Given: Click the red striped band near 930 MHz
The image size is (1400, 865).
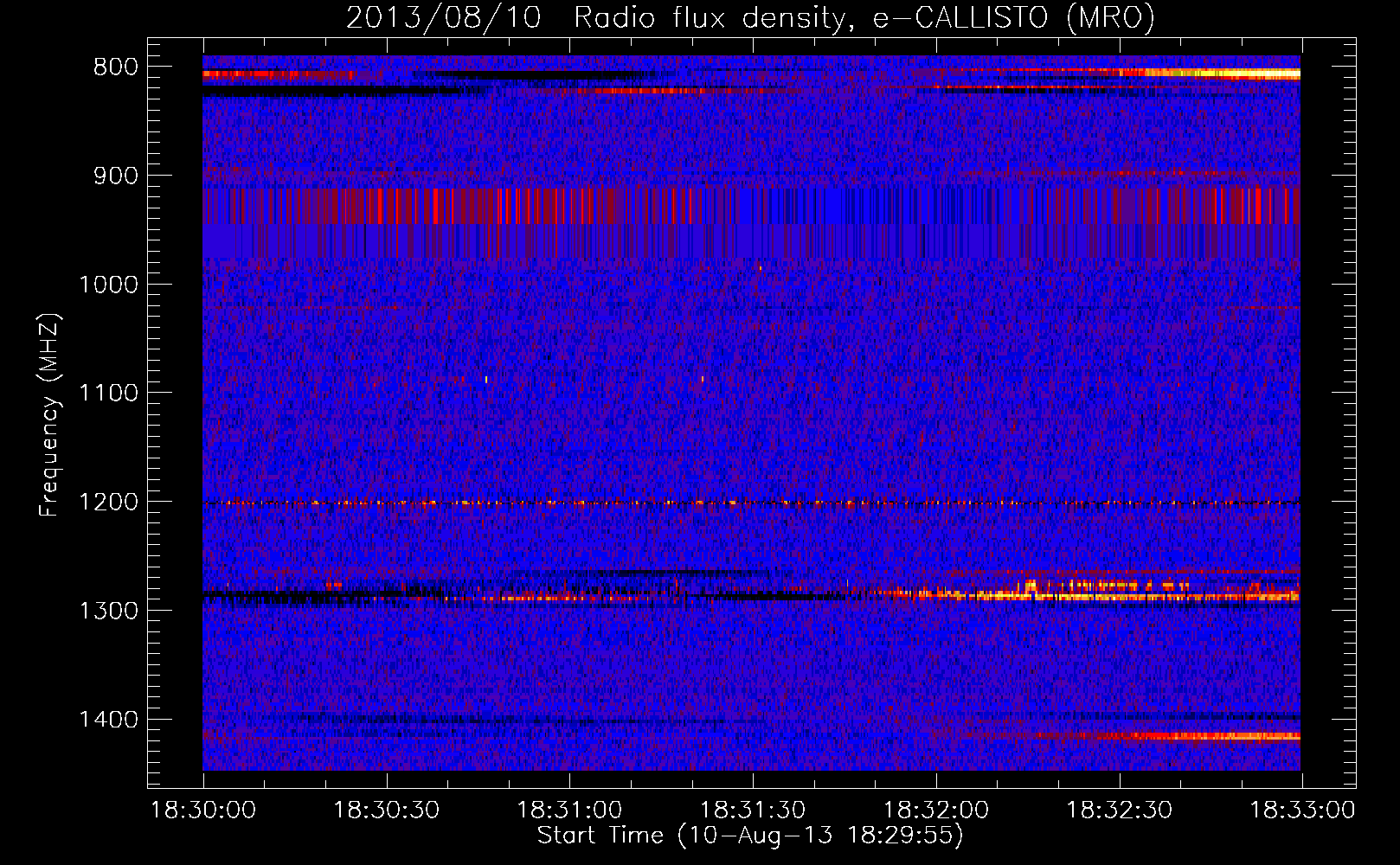Looking at the screenshot, I should 751,206.
